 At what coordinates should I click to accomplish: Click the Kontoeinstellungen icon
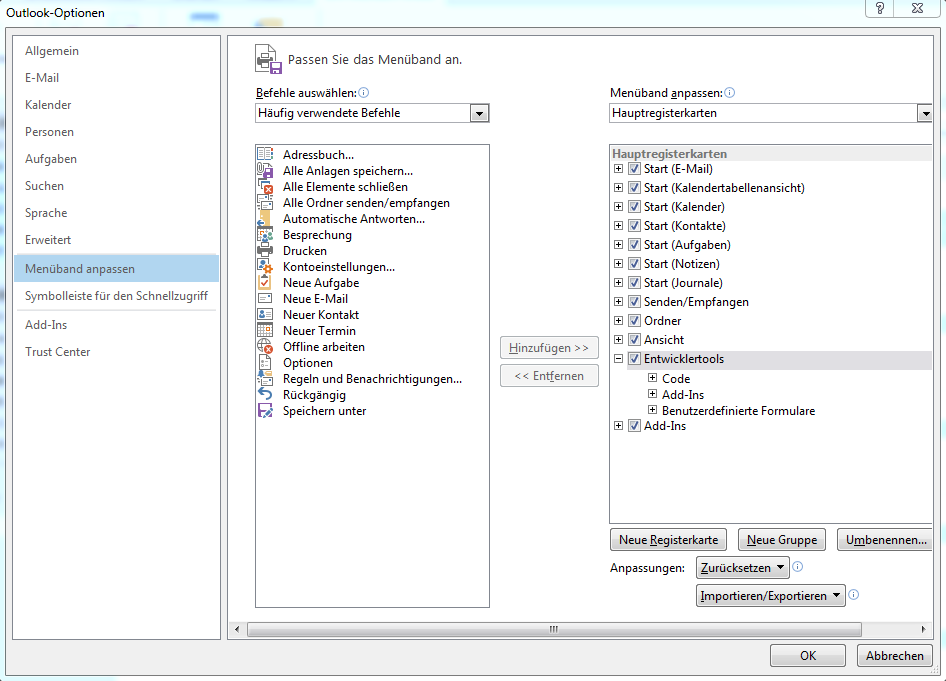tap(265, 267)
